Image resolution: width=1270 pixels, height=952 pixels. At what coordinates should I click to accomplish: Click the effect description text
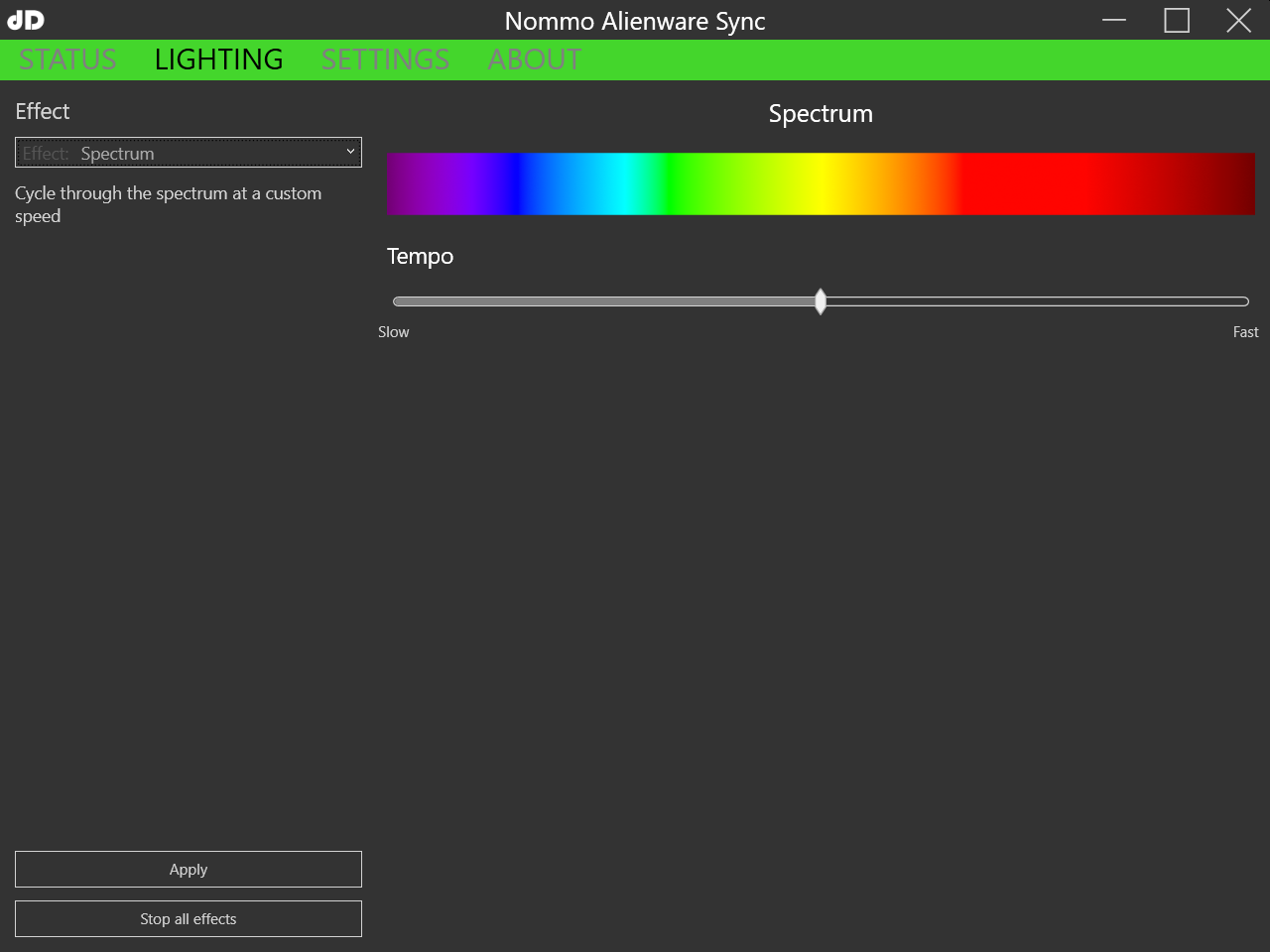coord(168,204)
